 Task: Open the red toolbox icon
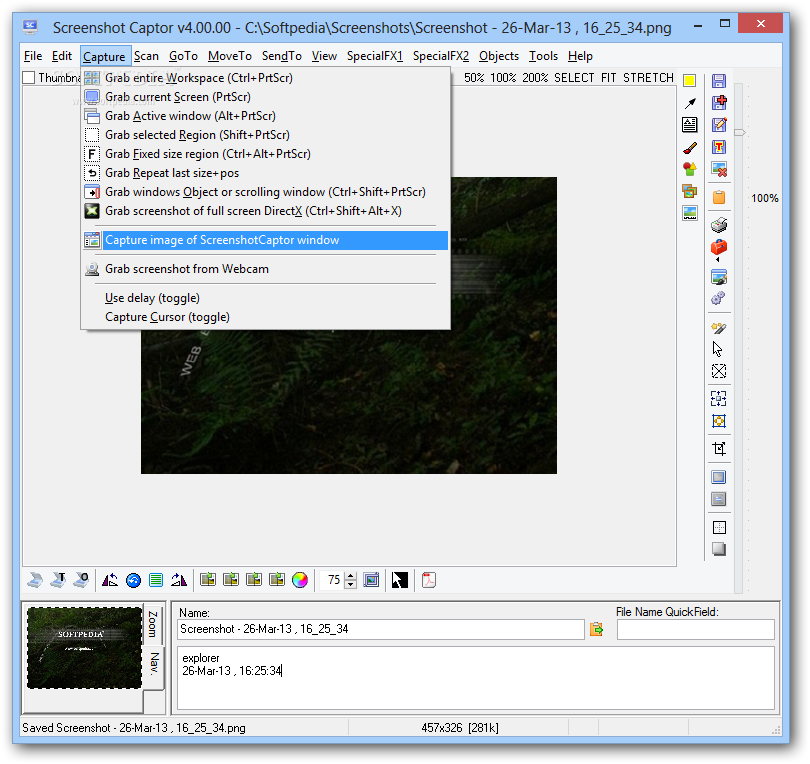[719, 248]
